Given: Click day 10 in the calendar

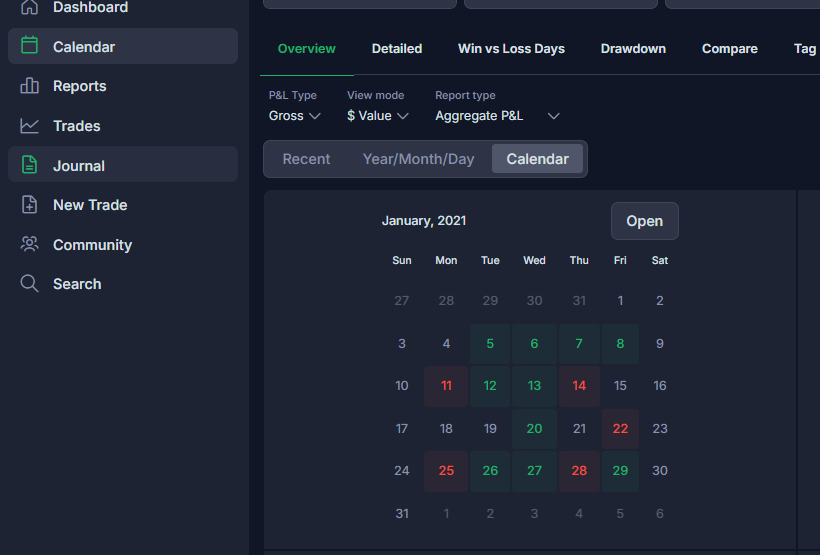Looking at the screenshot, I should click(x=402, y=386).
